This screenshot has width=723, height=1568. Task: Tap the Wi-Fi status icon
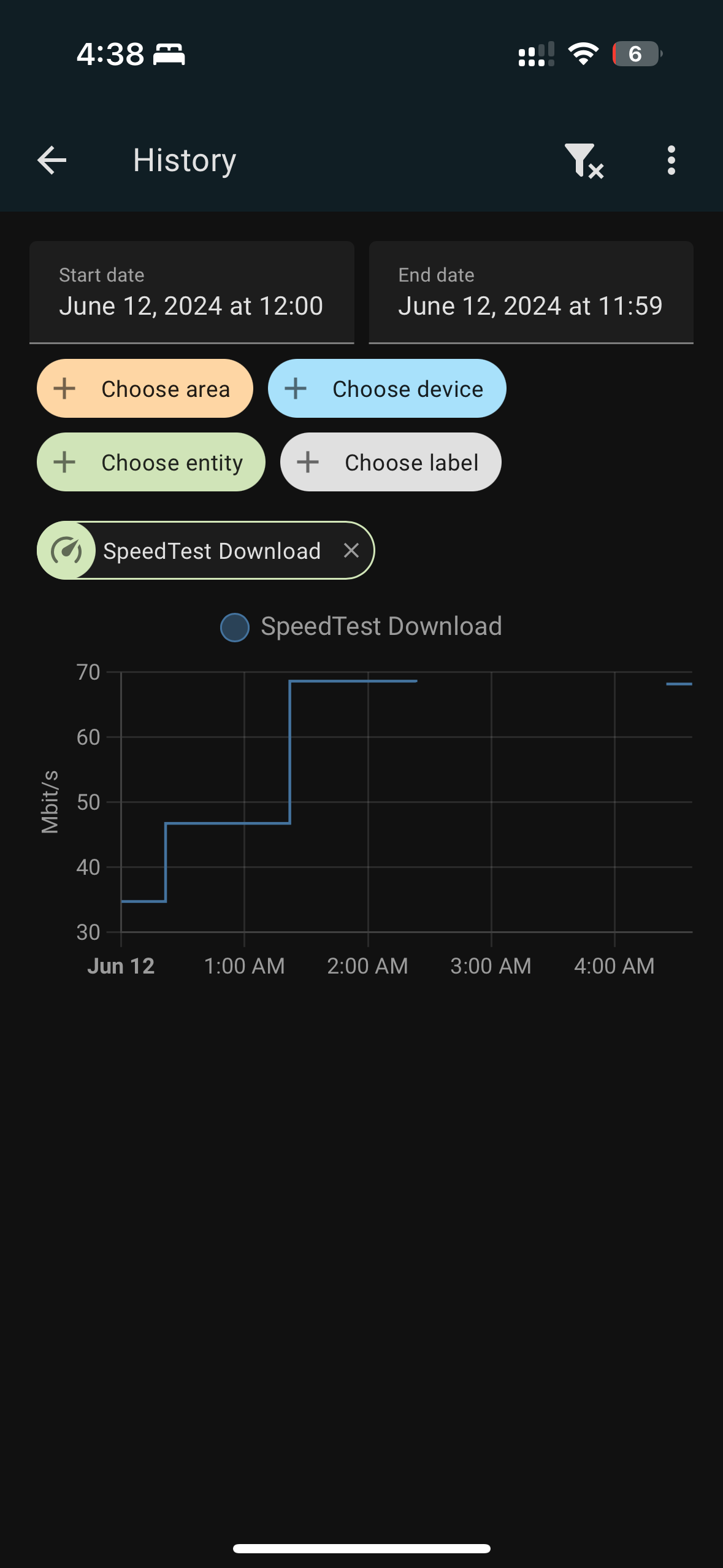[x=583, y=54]
